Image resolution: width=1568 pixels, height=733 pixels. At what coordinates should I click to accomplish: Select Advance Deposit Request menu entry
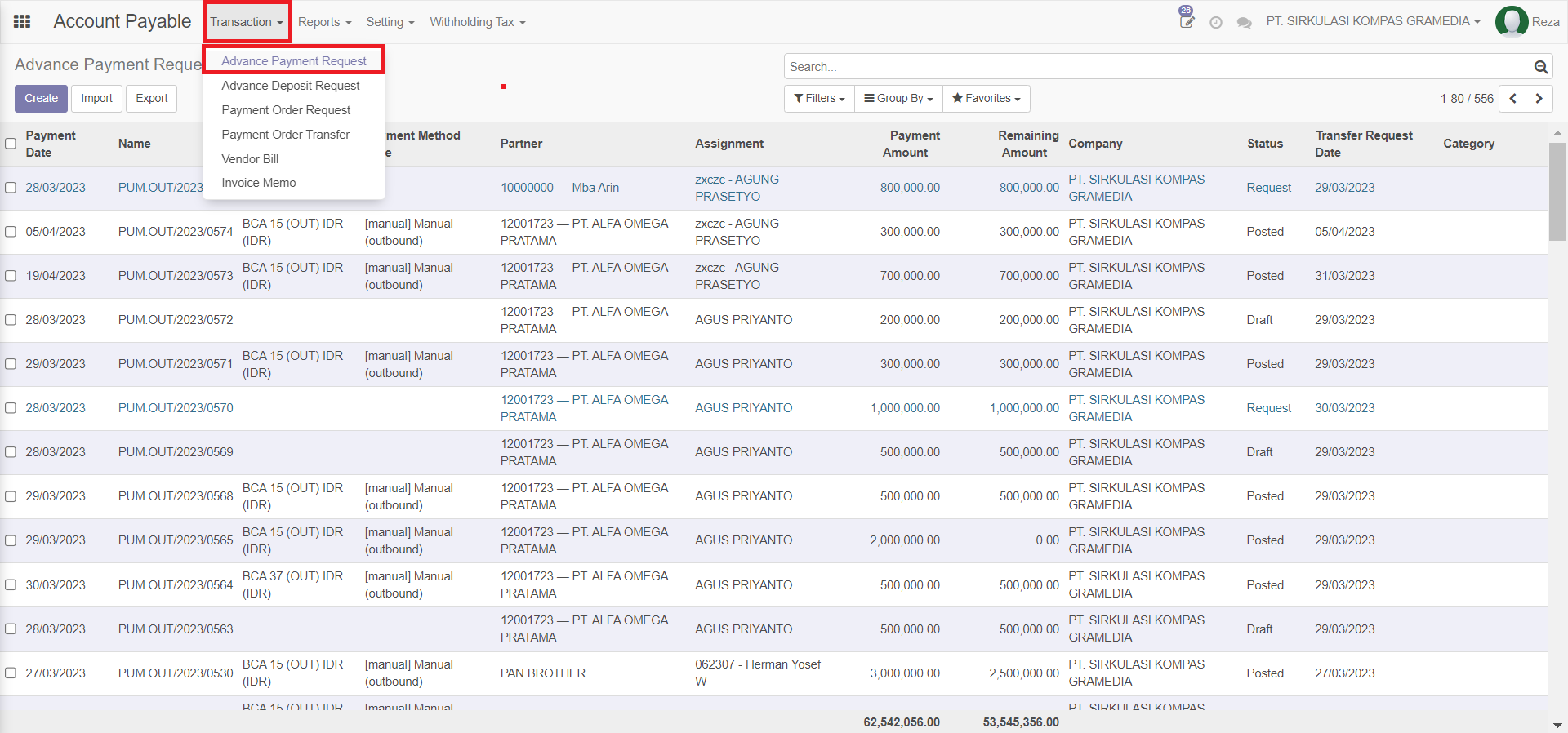tap(291, 86)
